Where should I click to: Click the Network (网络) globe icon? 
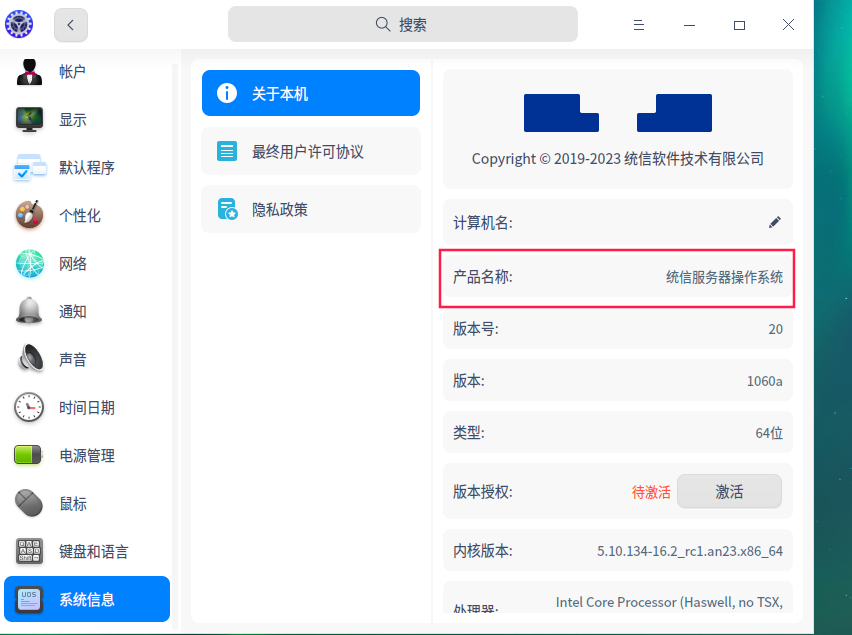click(x=29, y=264)
